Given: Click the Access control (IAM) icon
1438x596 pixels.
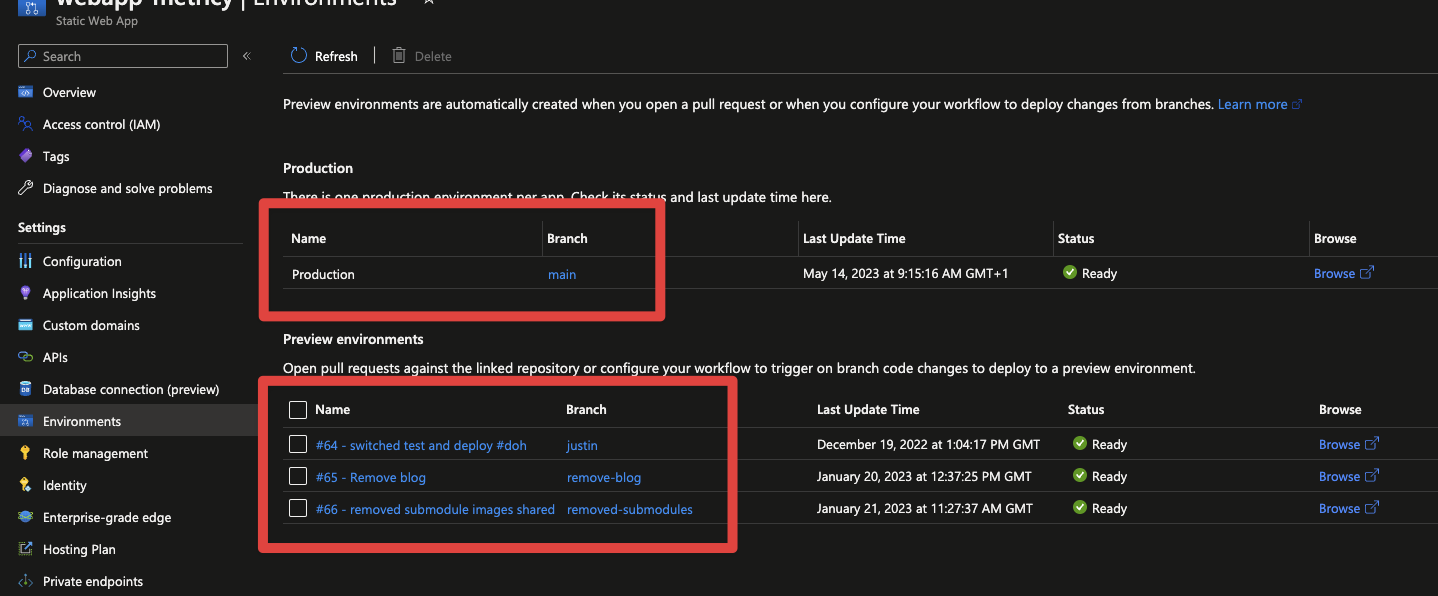Looking at the screenshot, I should coord(26,124).
